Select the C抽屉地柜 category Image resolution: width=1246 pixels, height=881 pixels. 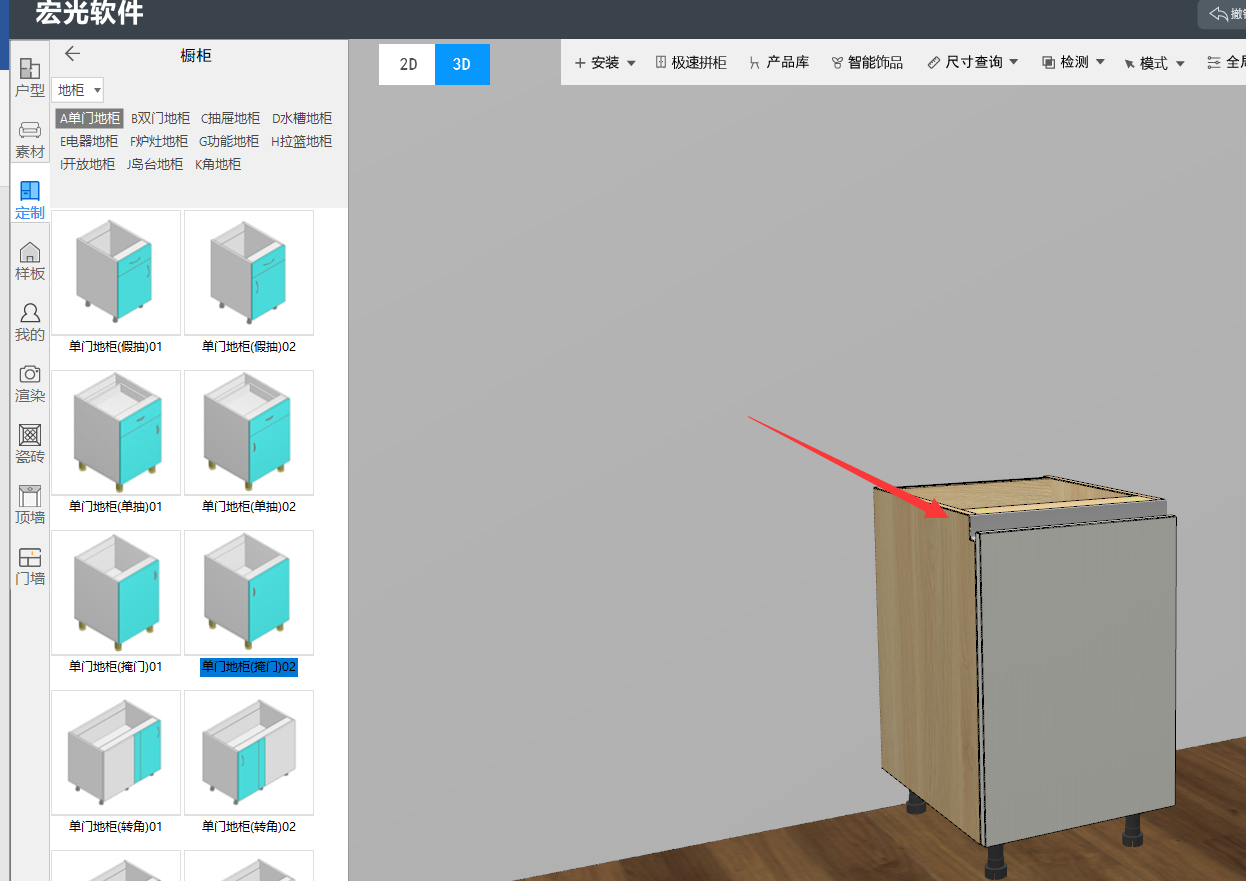230,118
